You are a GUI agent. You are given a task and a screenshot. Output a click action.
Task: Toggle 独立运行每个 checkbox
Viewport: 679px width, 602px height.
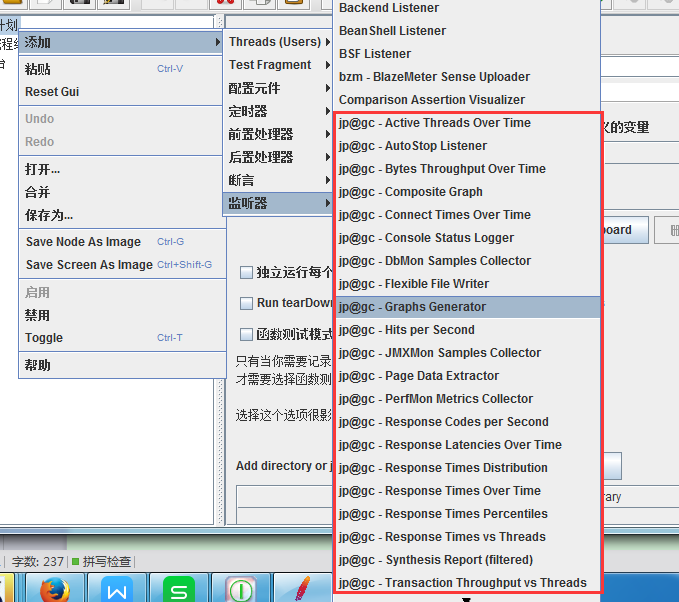(246, 272)
